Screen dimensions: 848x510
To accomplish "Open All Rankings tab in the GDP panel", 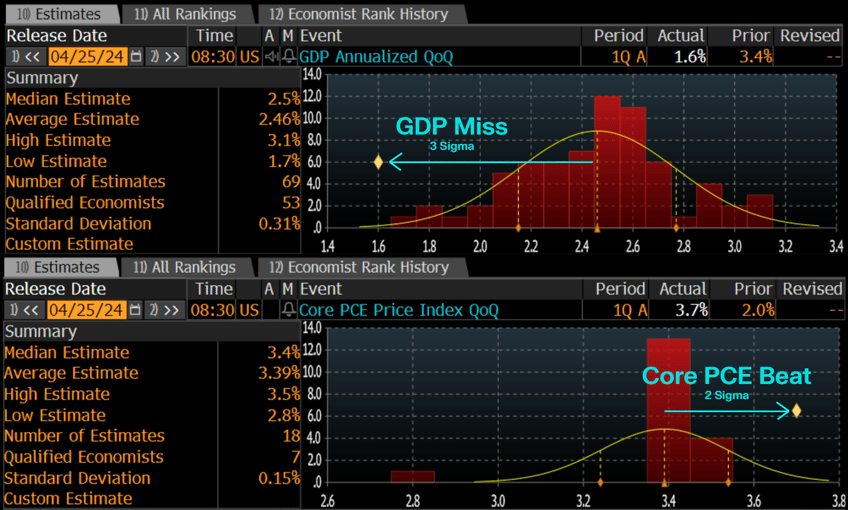I will [186, 14].
